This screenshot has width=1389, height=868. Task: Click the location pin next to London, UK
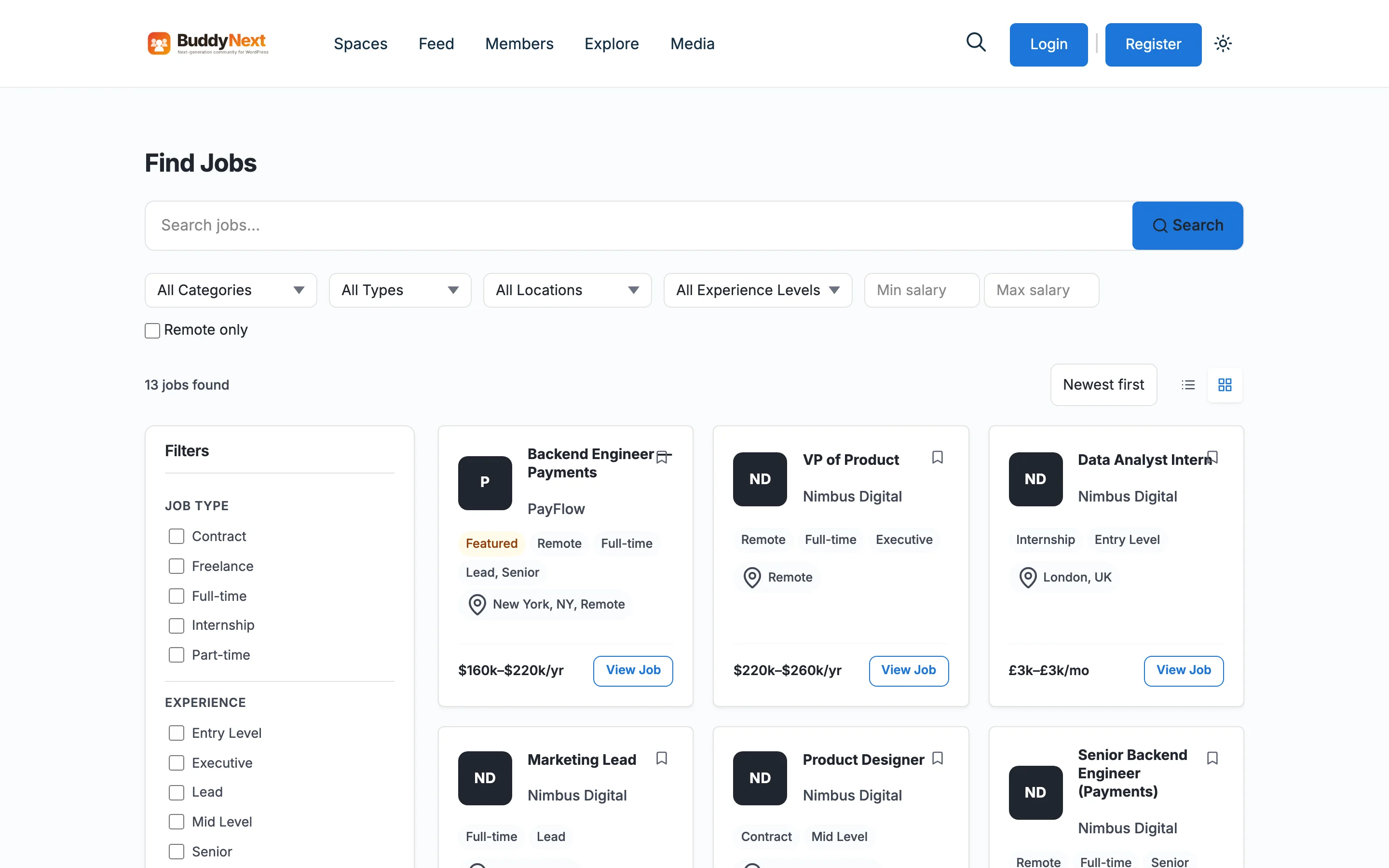click(x=1027, y=578)
